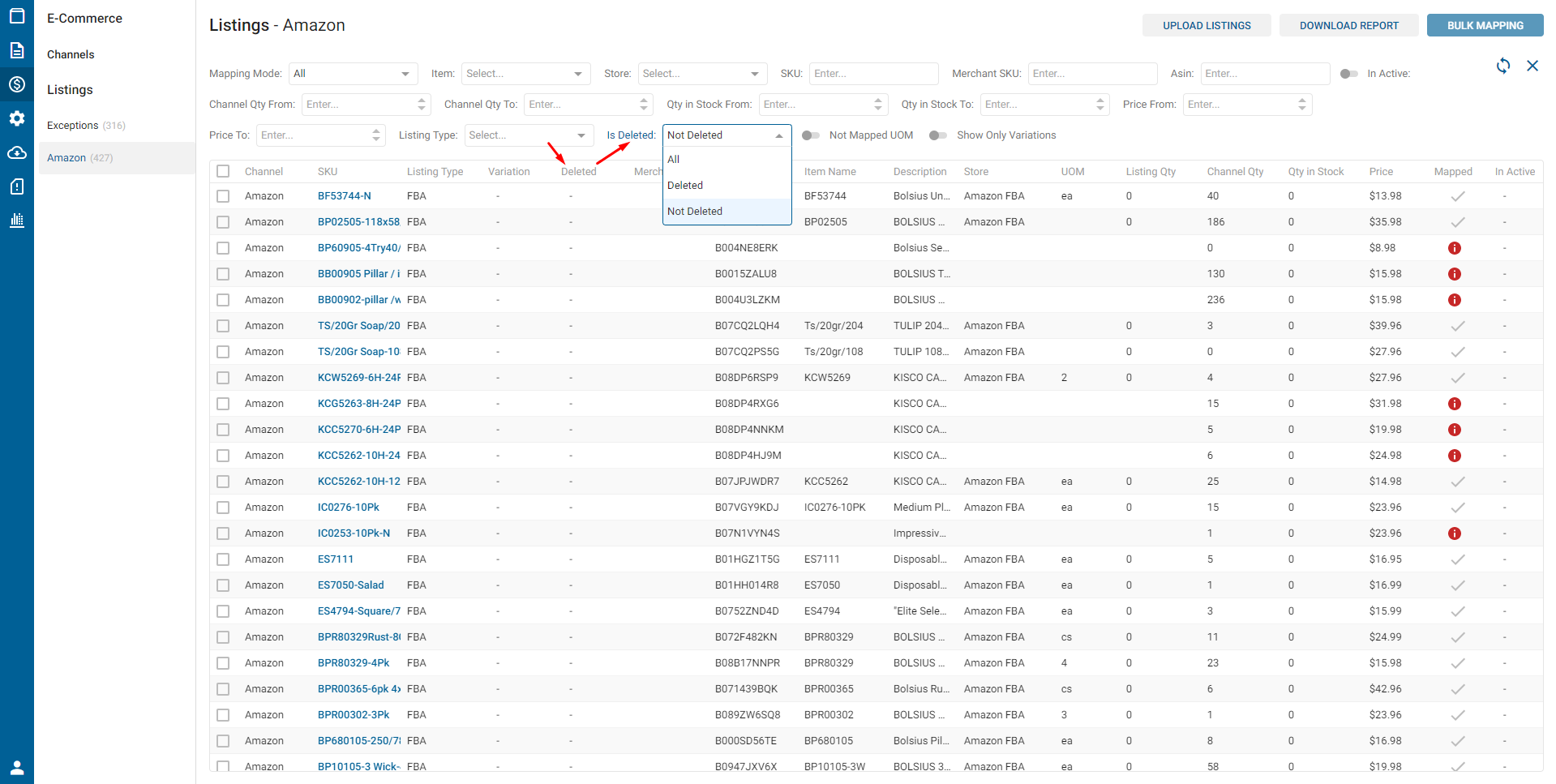Viewport: 1556px width, 784px height.
Task: Click the Channel Qty To stepper arrows
Action: 644,105
